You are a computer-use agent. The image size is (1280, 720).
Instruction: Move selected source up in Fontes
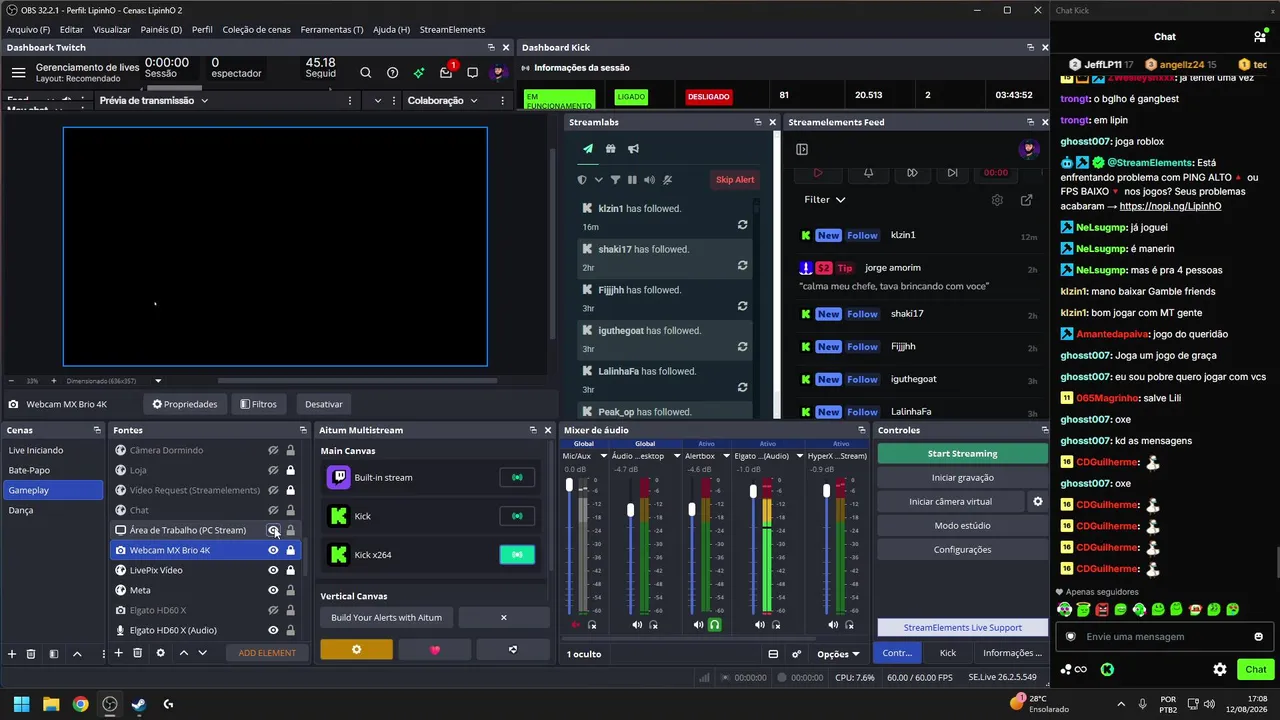point(183,653)
